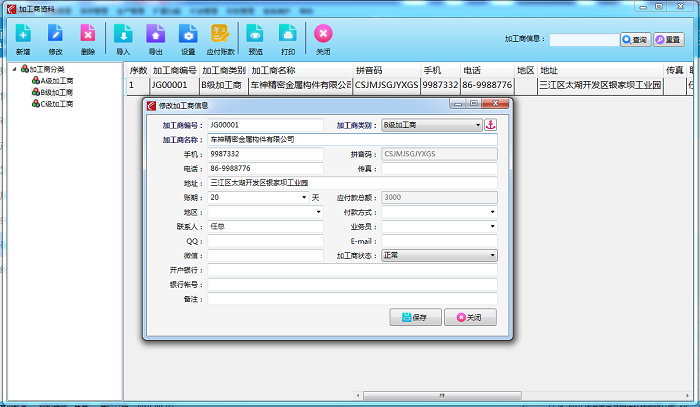Click the 新增 (add) toolbar icon
The width and height of the screenshot is (700, 407).
pos(23,39)
